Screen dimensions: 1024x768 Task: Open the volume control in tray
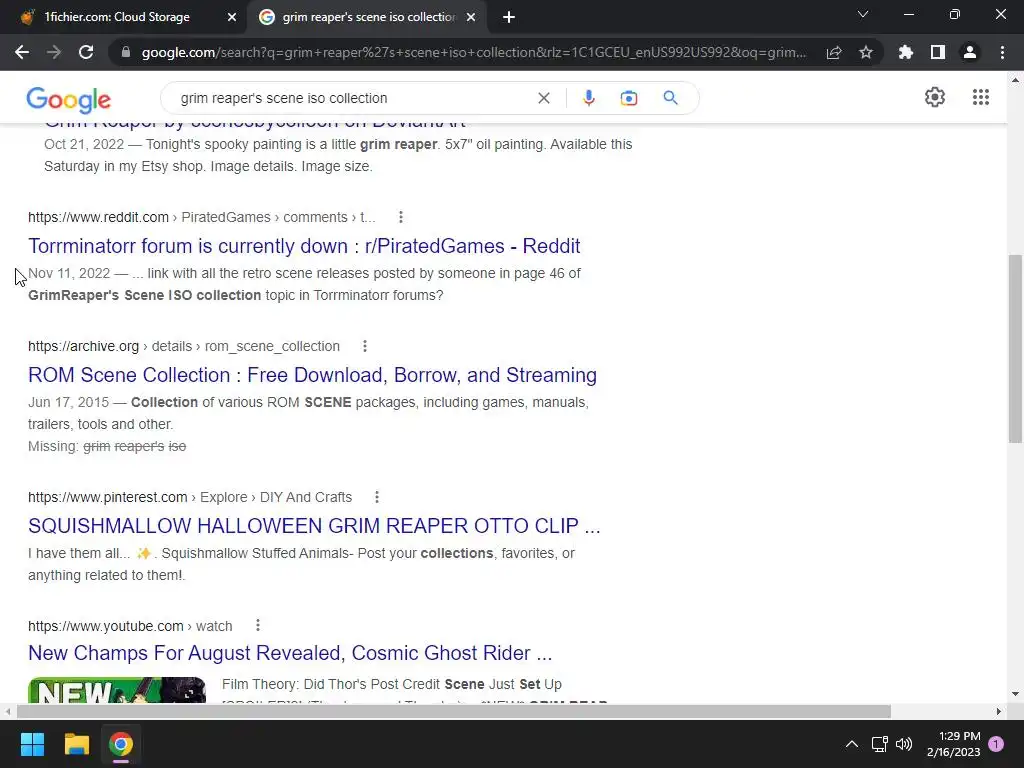[x=904, y=744]
